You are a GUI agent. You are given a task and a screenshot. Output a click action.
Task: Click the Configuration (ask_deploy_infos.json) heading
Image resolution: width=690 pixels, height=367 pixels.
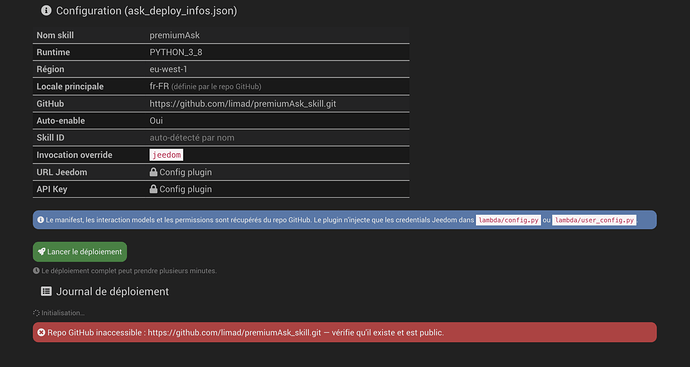[147, 11]
